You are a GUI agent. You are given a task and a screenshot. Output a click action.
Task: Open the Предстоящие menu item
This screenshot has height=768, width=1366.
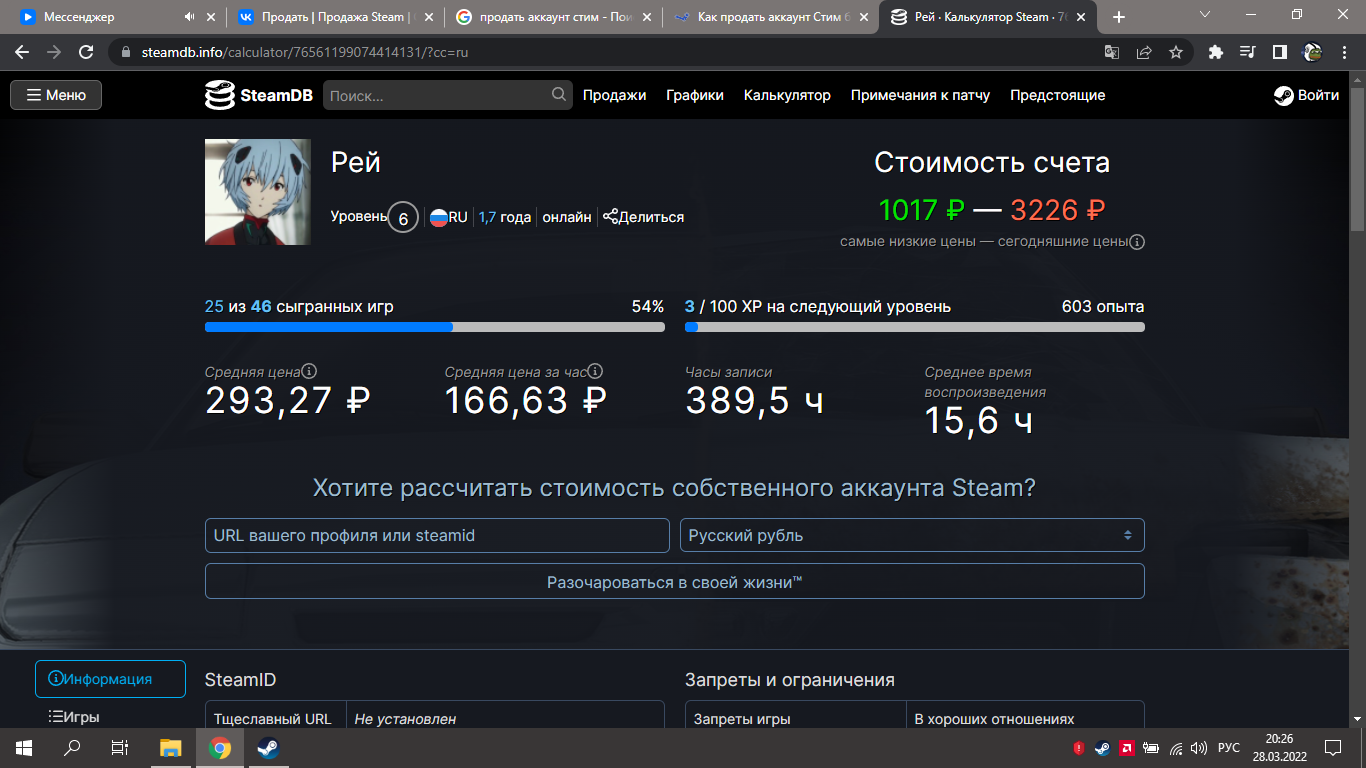point(1057,95)
